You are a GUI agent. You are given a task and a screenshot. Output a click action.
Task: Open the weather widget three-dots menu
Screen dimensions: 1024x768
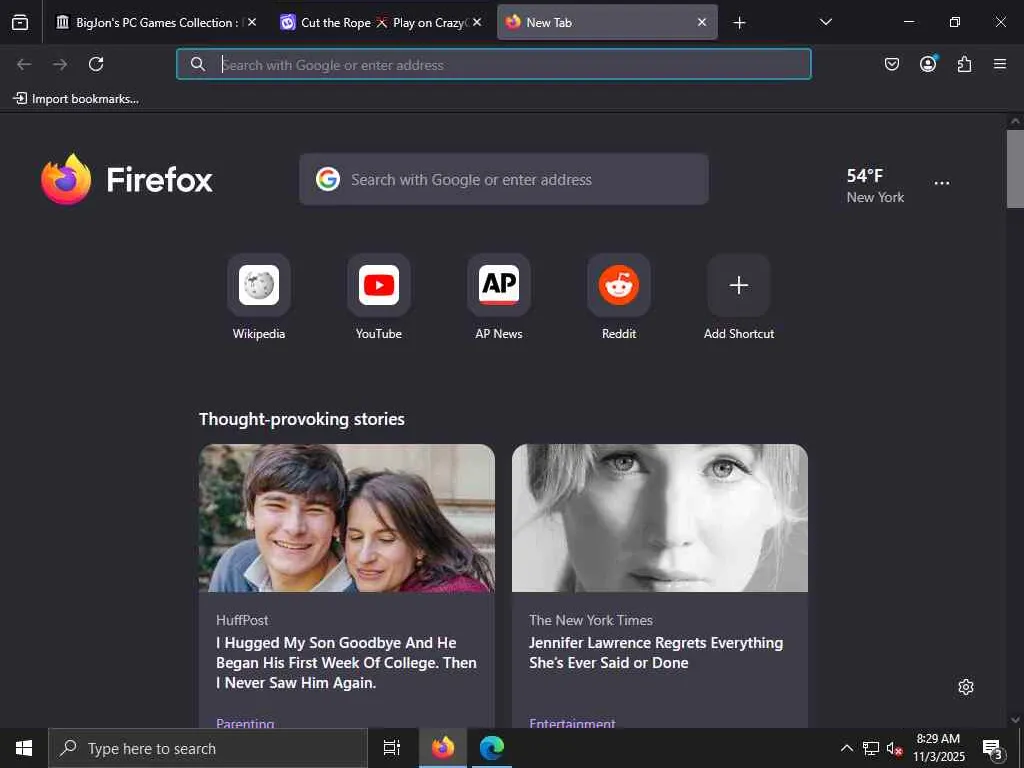(x=942, y=184)
